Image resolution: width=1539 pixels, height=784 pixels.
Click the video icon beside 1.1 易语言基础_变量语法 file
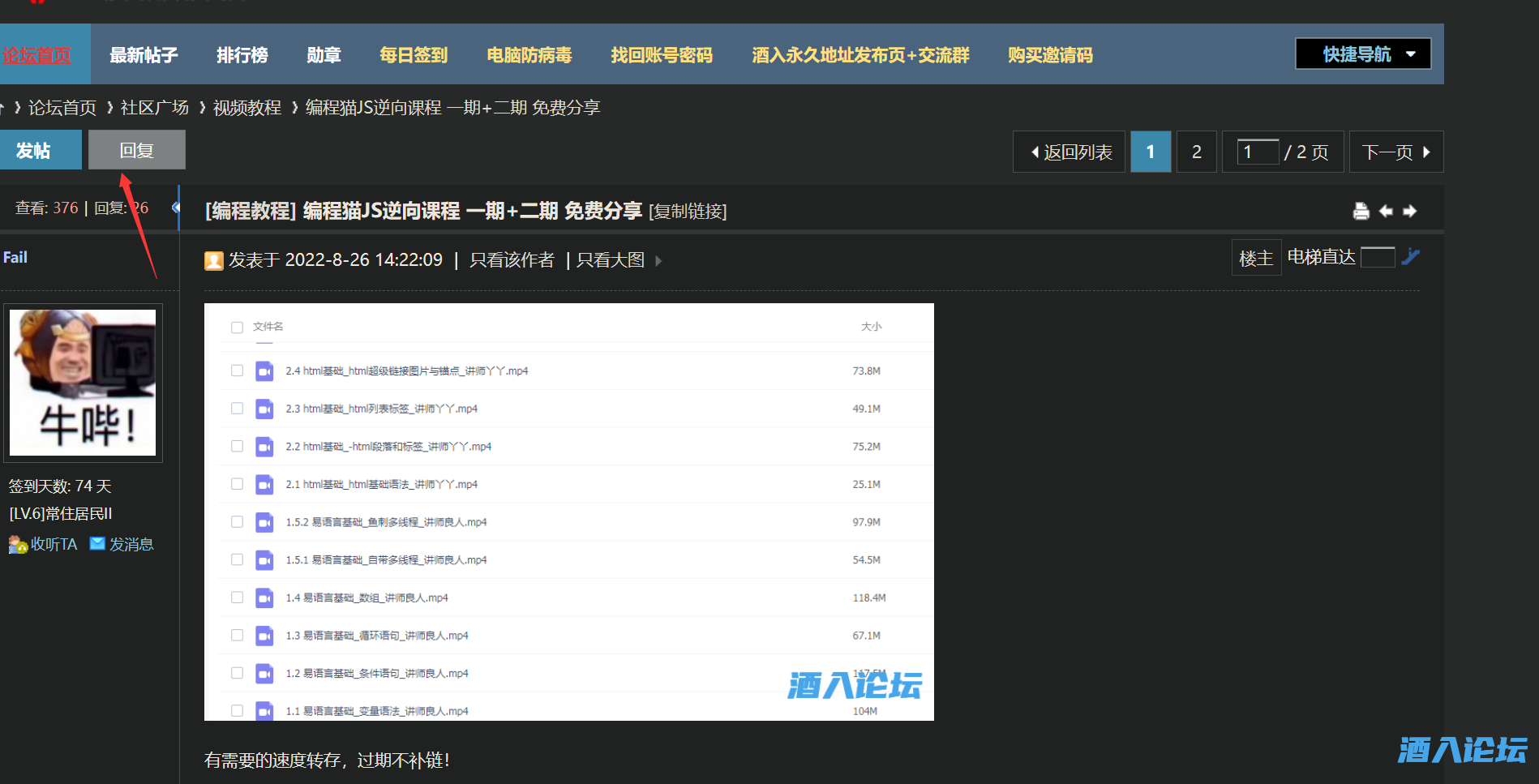(264, 711)
